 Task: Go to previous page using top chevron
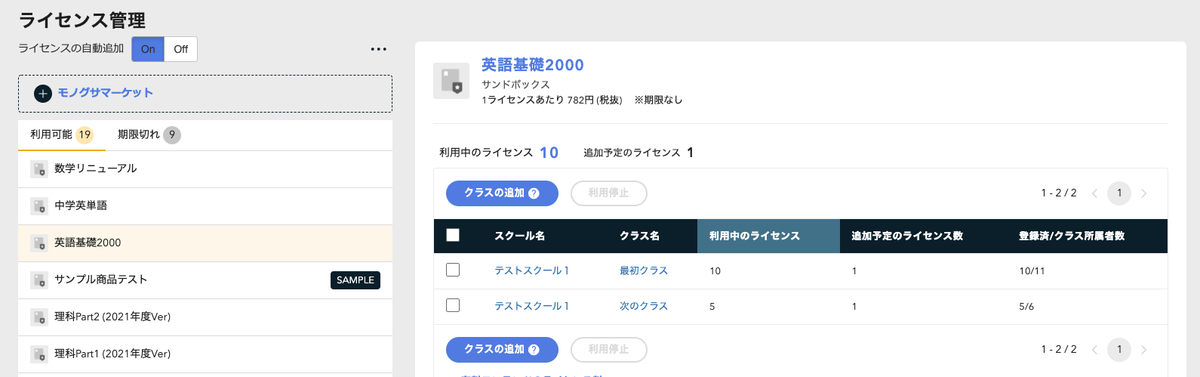point(1095,193)
